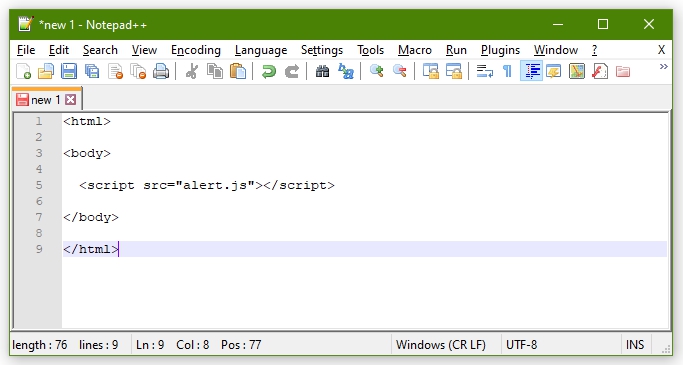
Task: Click line number 5 in margin
Action: [39, 185]
